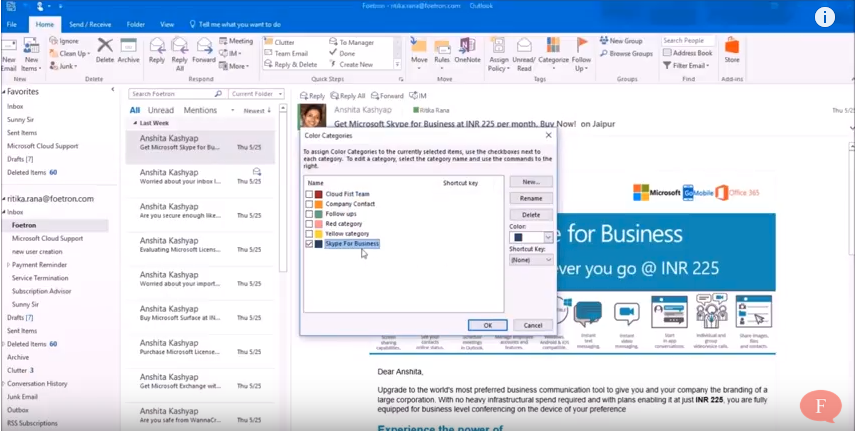
Task: Open the Follow Up dropdown
Action: [582, 54]
